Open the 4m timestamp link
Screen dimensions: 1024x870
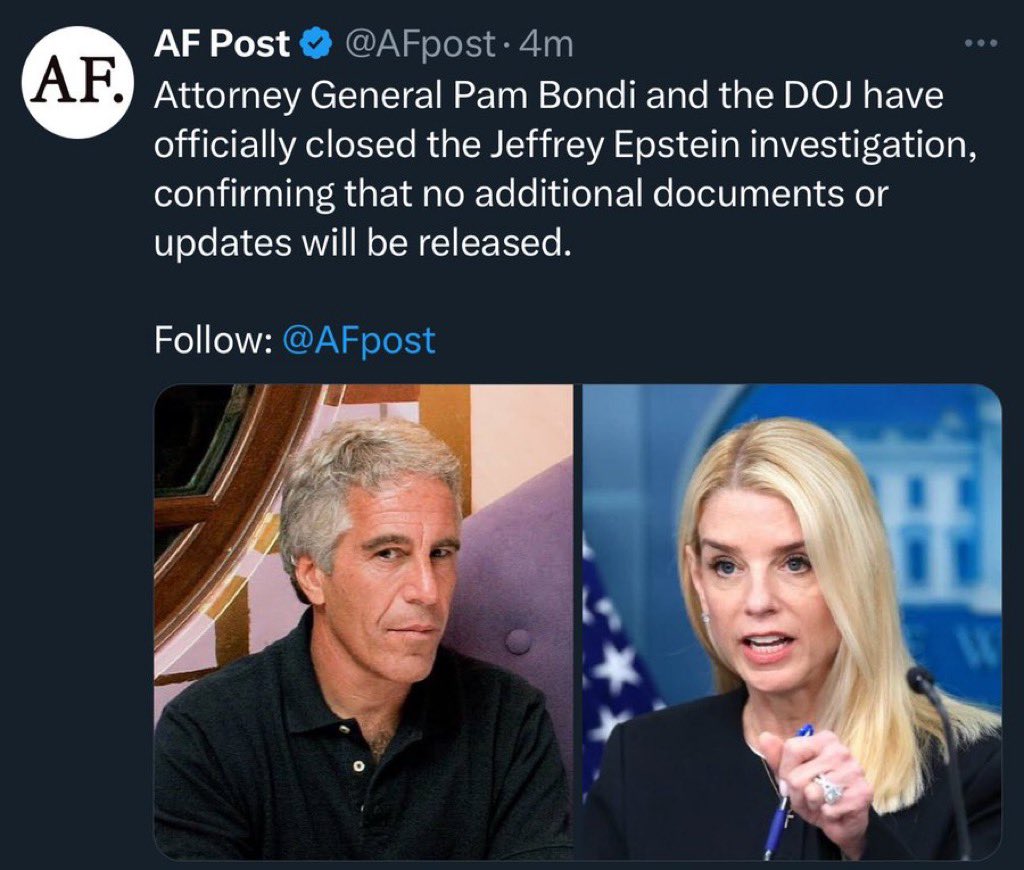(551, 44)
